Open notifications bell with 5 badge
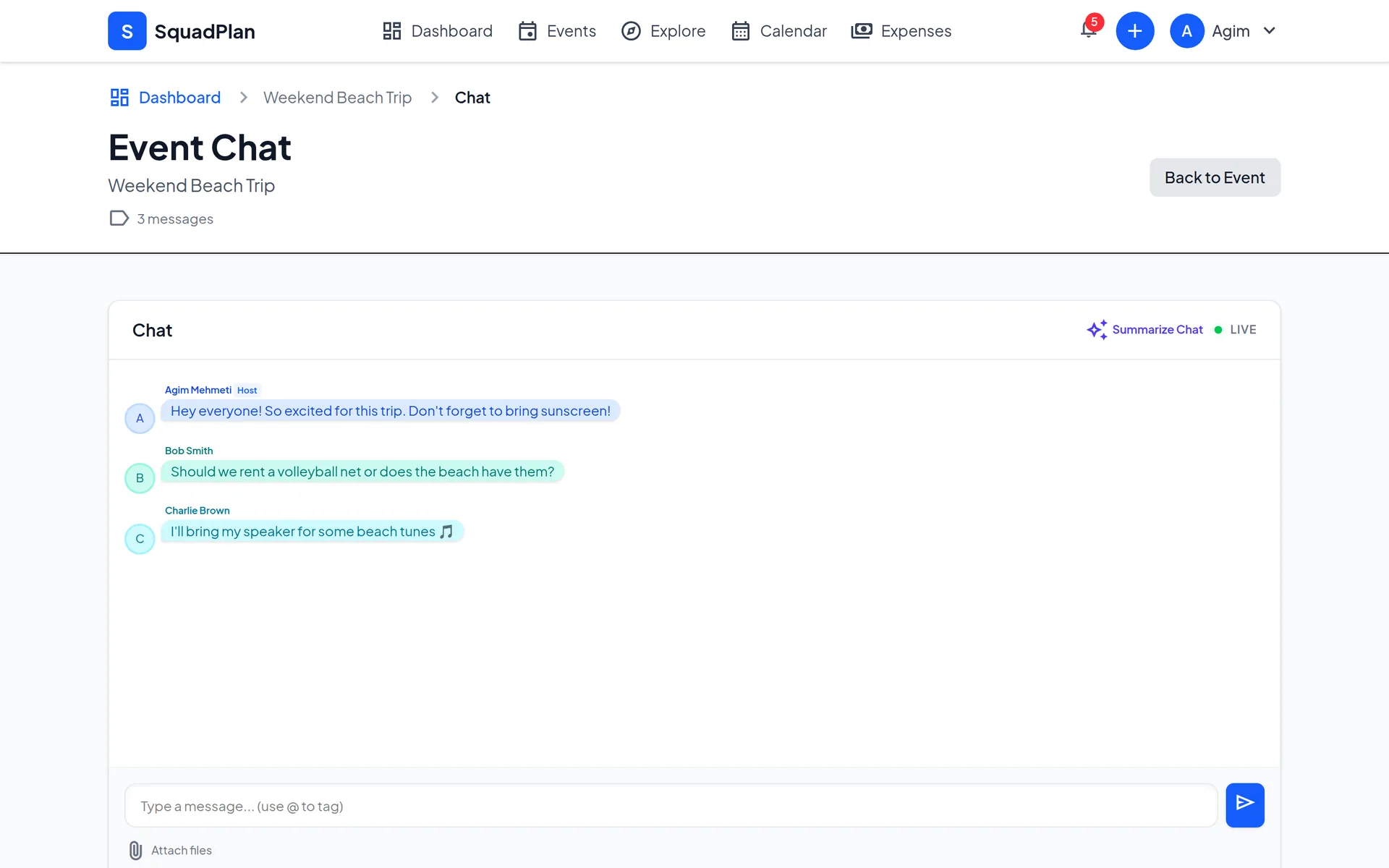1389x868 pixels. click(1089, 28)
